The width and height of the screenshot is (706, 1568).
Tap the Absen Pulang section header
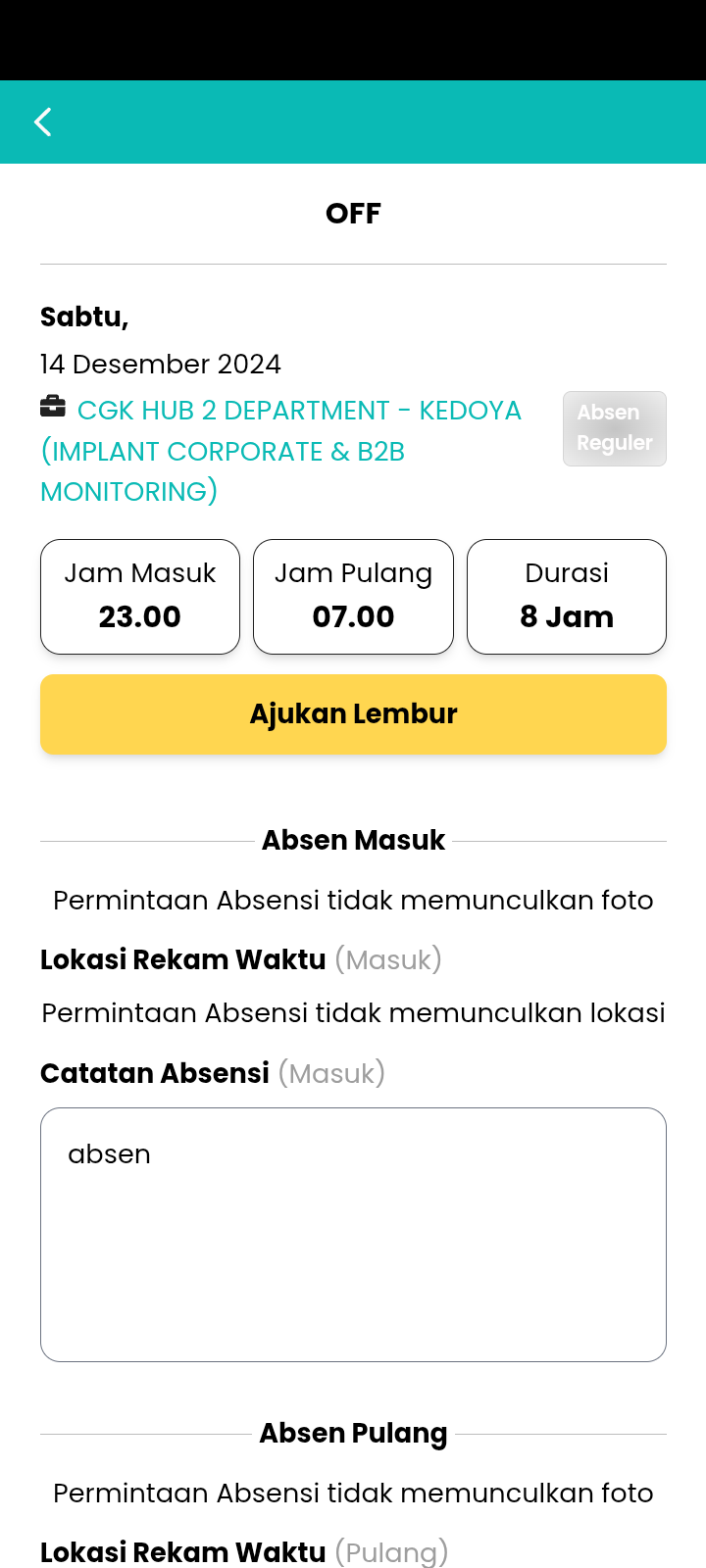pos(353,1434)
